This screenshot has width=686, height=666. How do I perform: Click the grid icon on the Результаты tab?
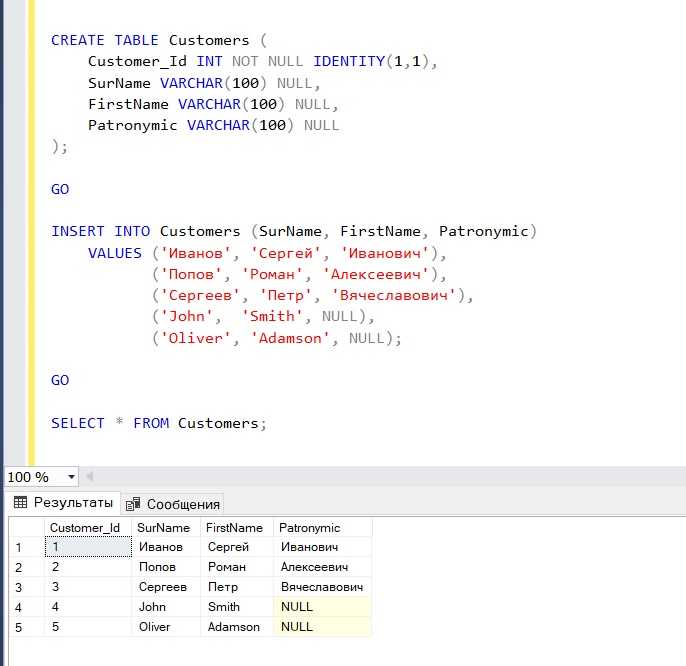click(x=19, y=503)
